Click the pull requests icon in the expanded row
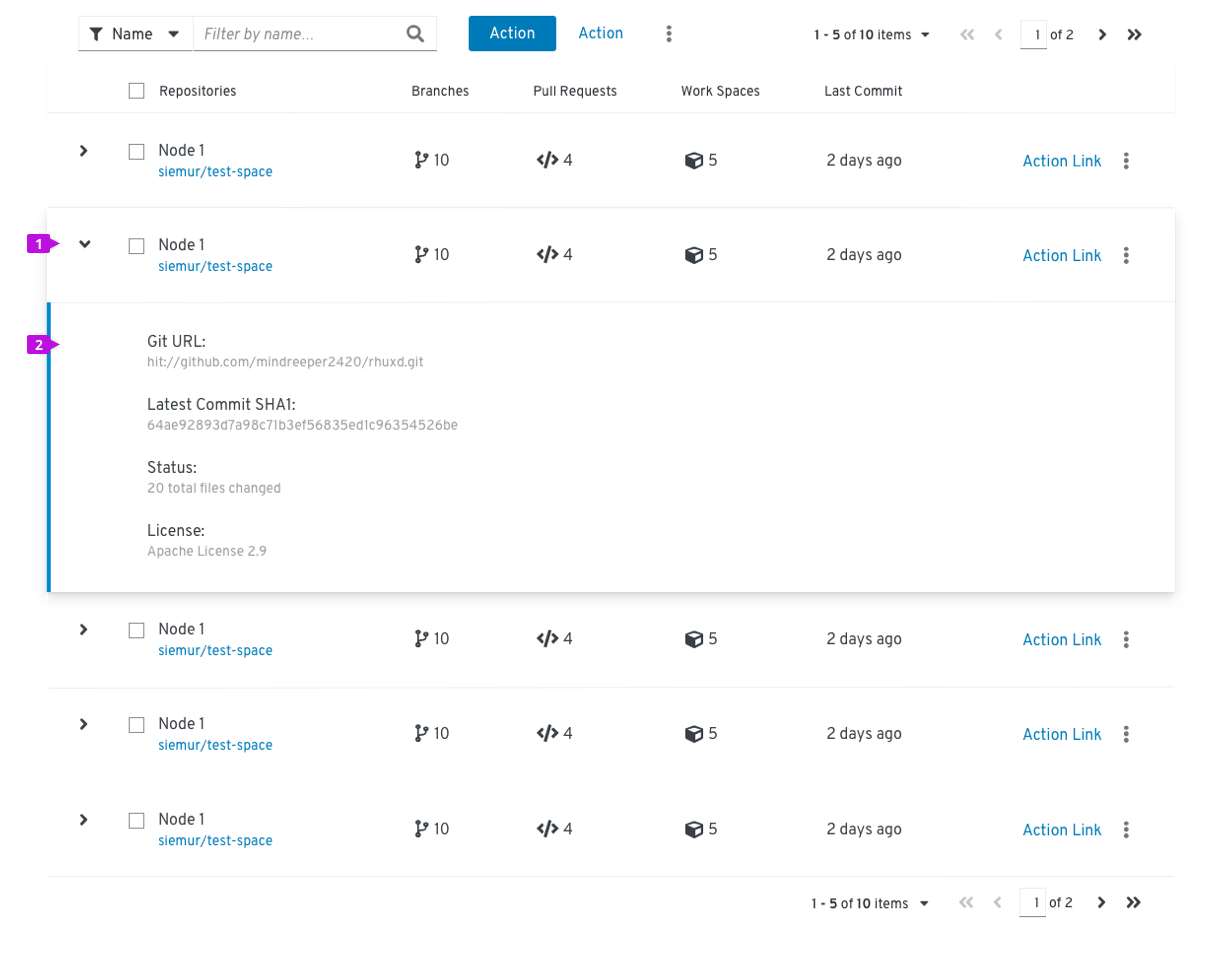 tap(547, 255)
